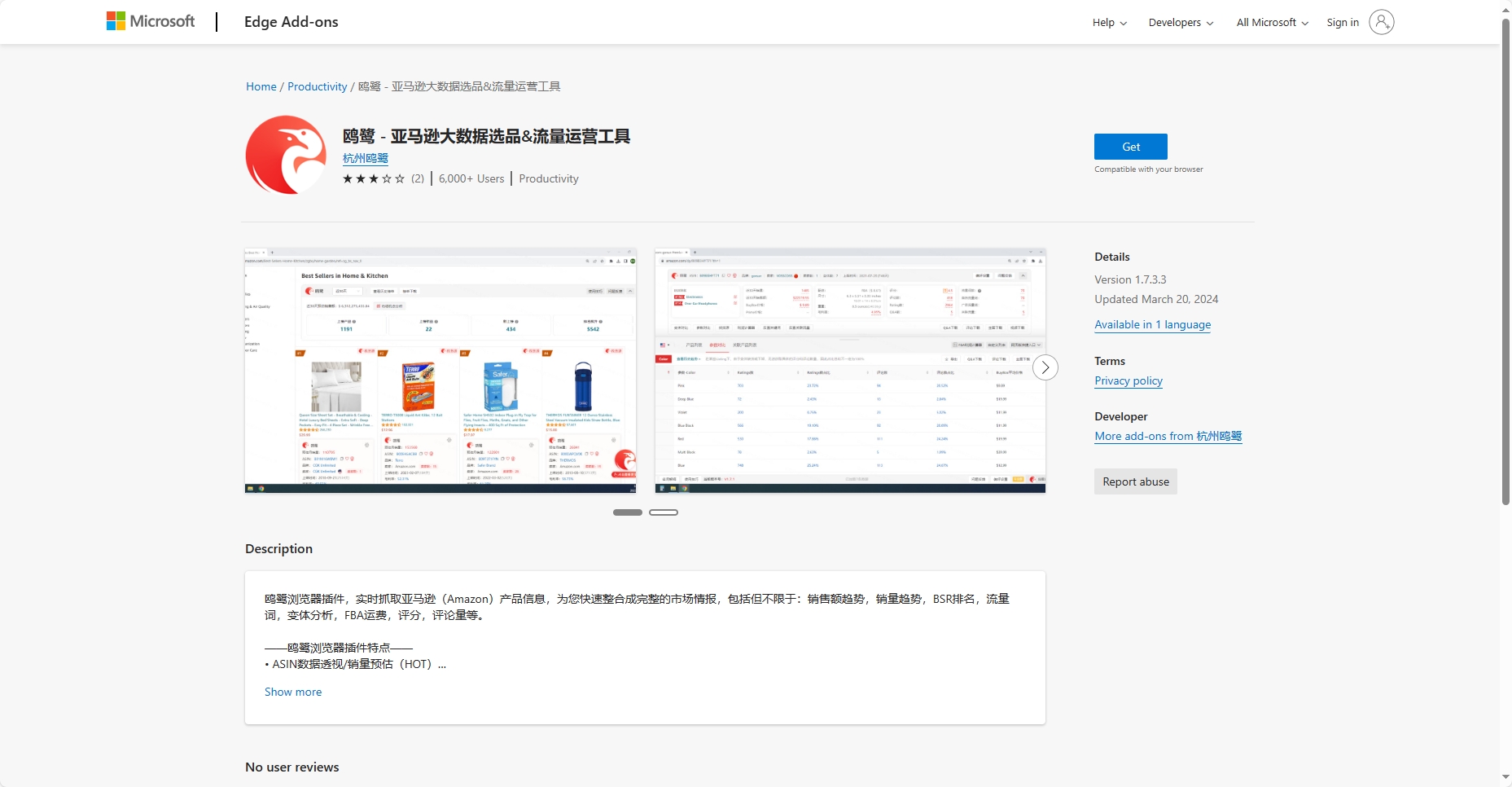Click Compatible with your browser text
This screenshot has width=1512, height=787.
pyautogui.click(x=1149, y=169)
